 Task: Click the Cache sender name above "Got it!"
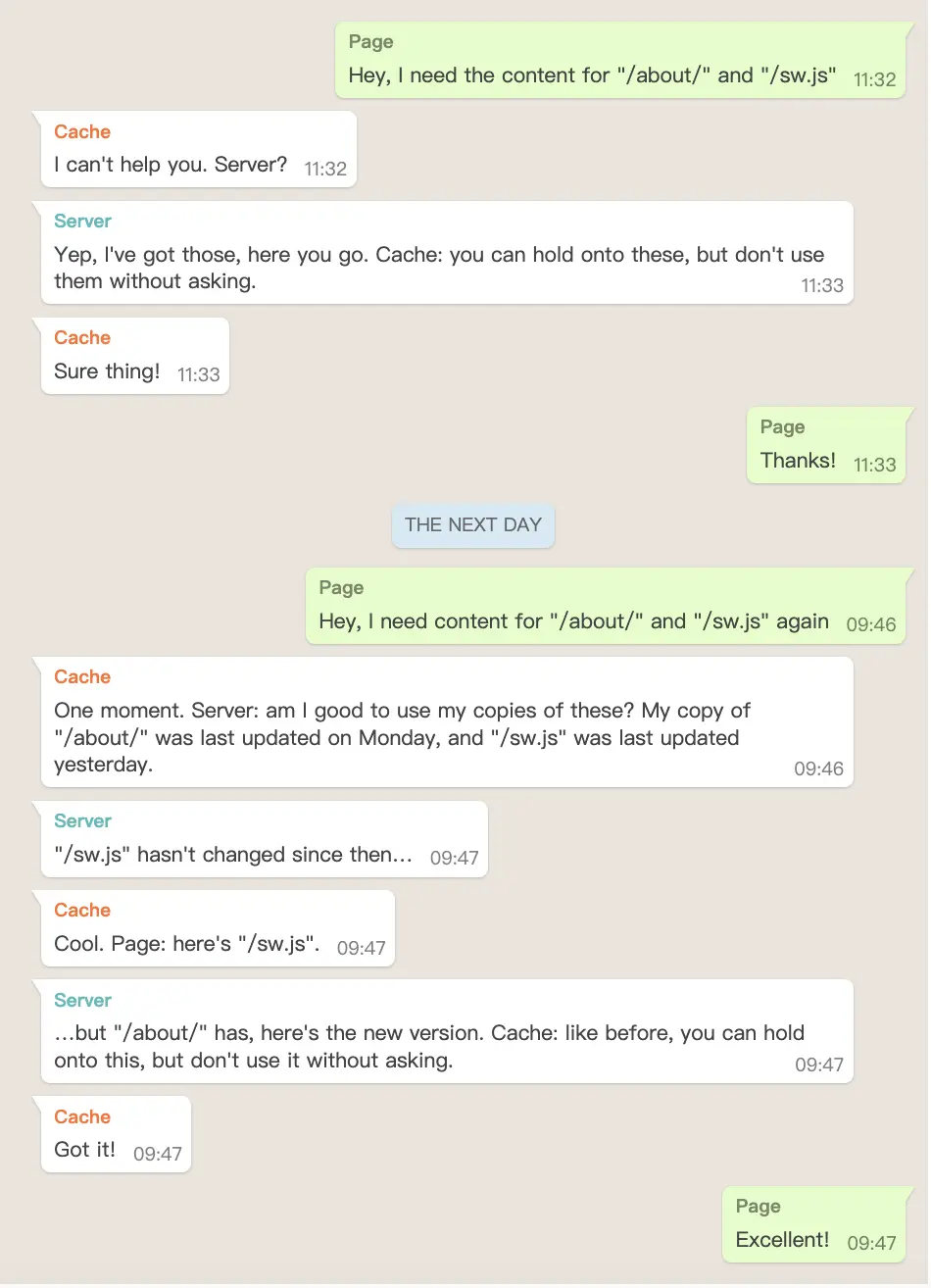82,1116
